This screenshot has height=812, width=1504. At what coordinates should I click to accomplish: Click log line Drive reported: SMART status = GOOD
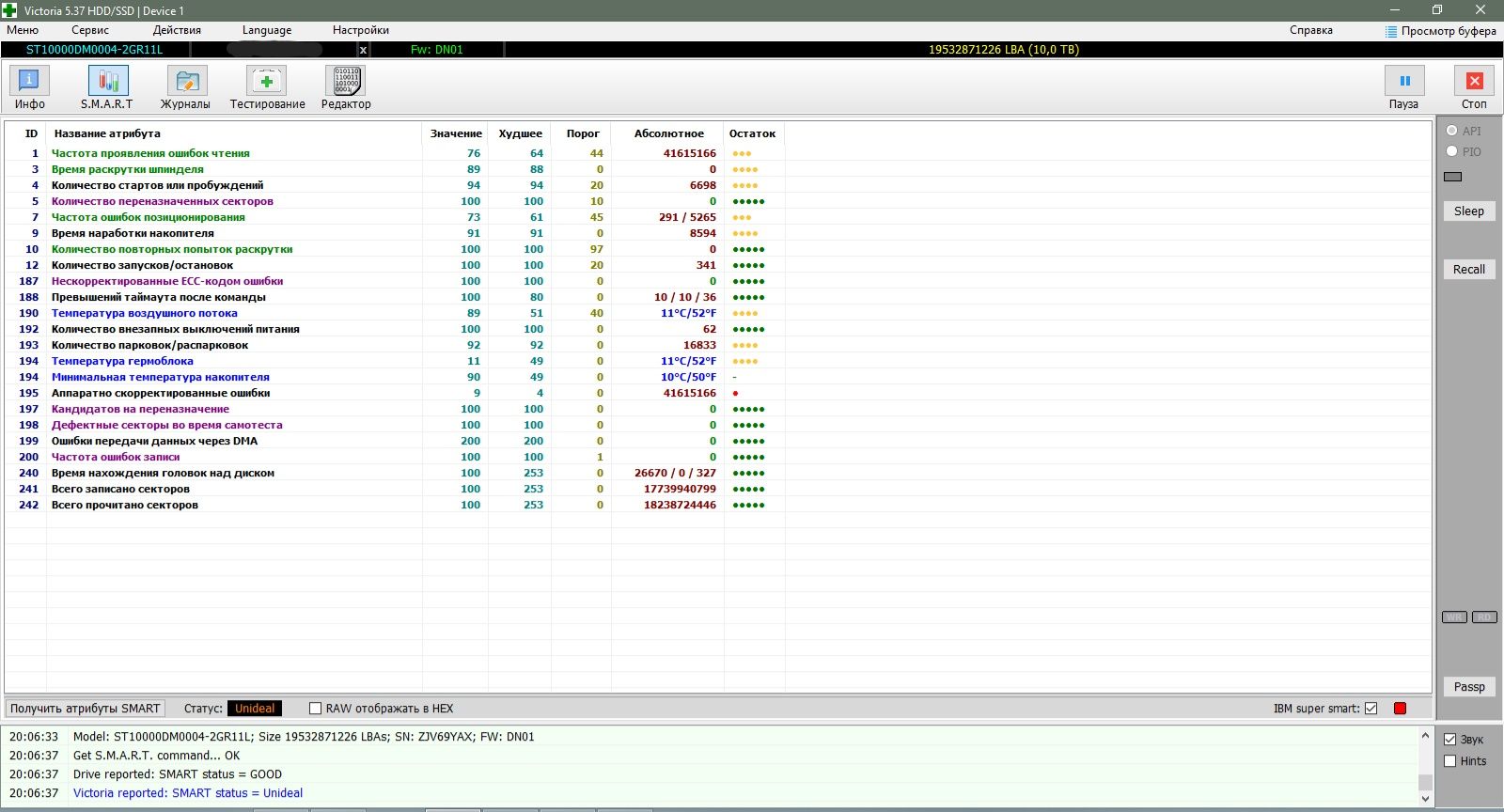click(x=178, y=774)
